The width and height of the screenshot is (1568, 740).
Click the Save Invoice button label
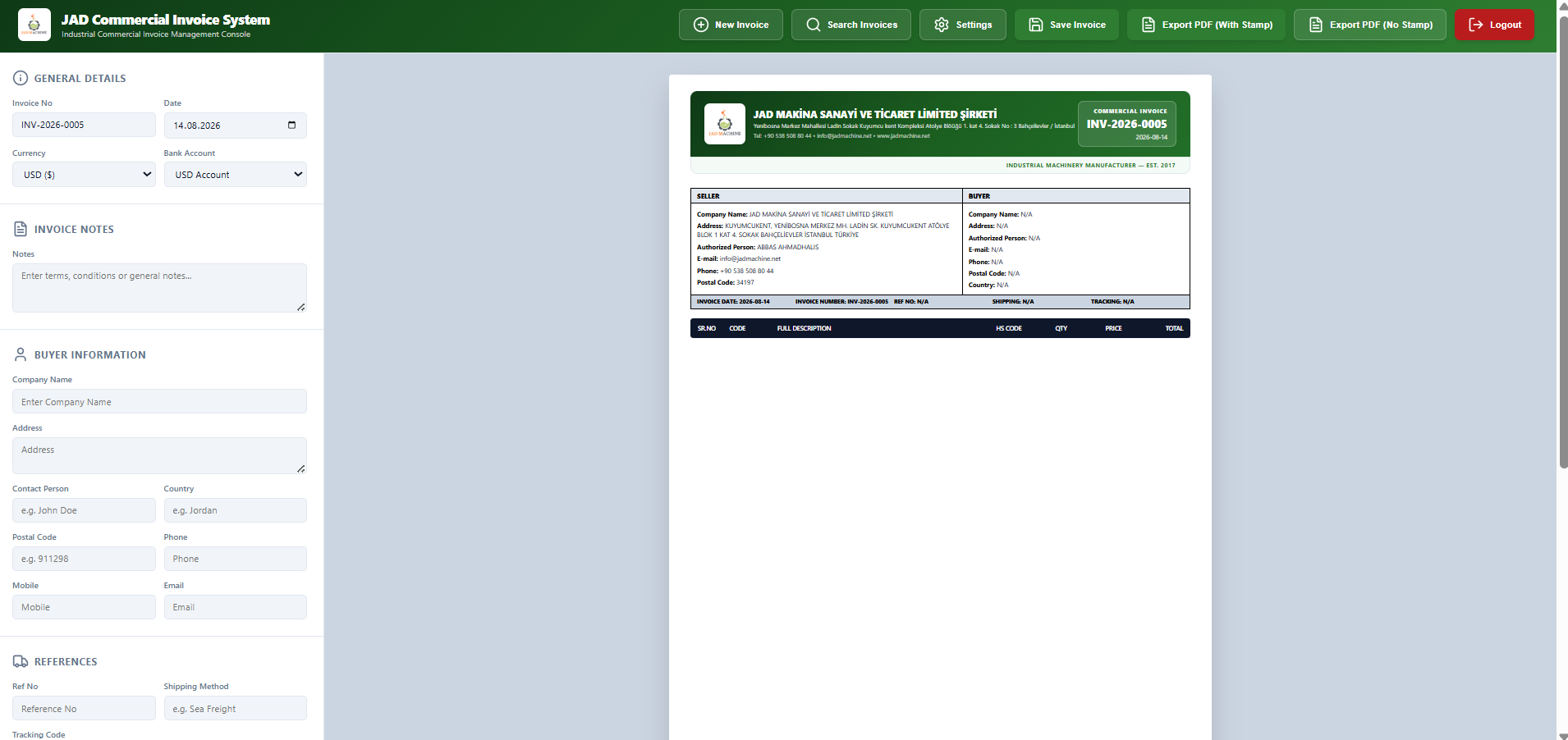pos(1078,25)
